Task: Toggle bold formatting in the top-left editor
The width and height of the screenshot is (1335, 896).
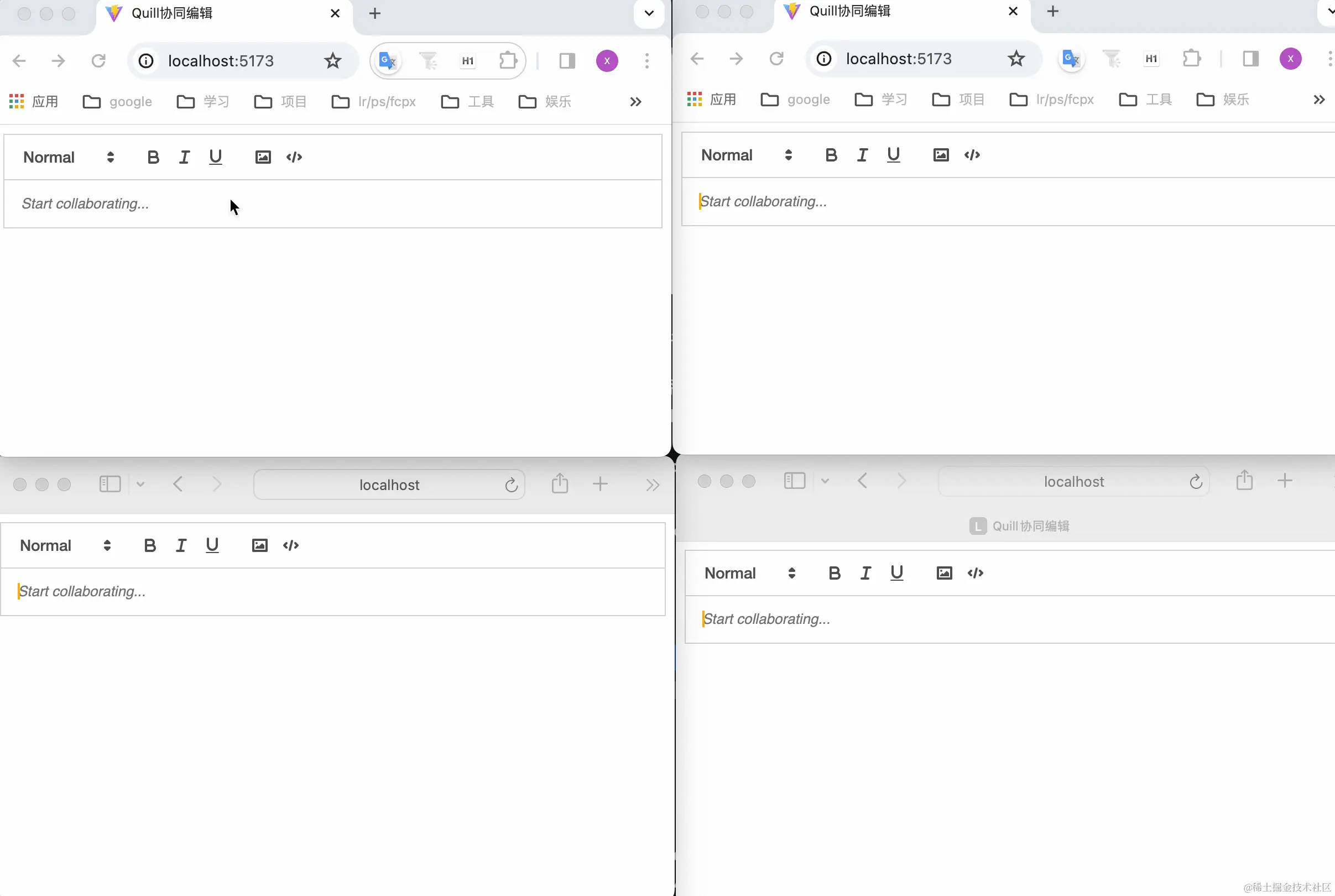Action: pos(153,157)
